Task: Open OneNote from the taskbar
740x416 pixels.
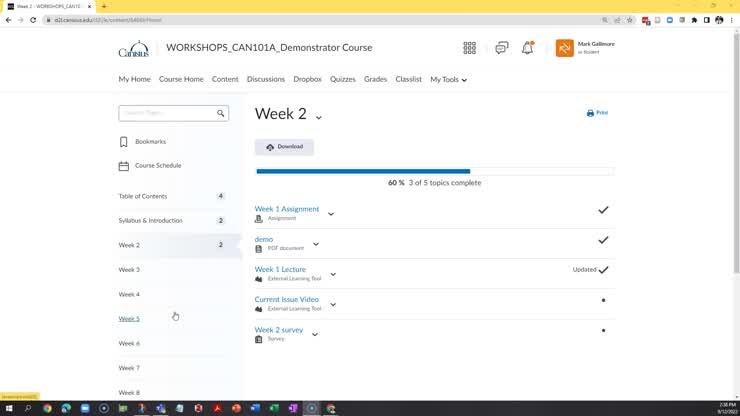Action: click(x=293, y=408)
